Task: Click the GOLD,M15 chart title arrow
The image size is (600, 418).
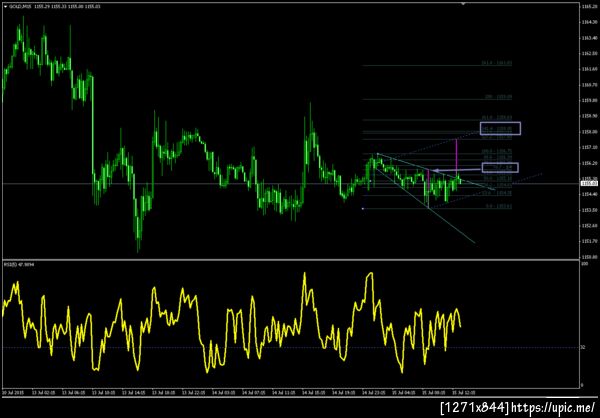Action: 5,7
